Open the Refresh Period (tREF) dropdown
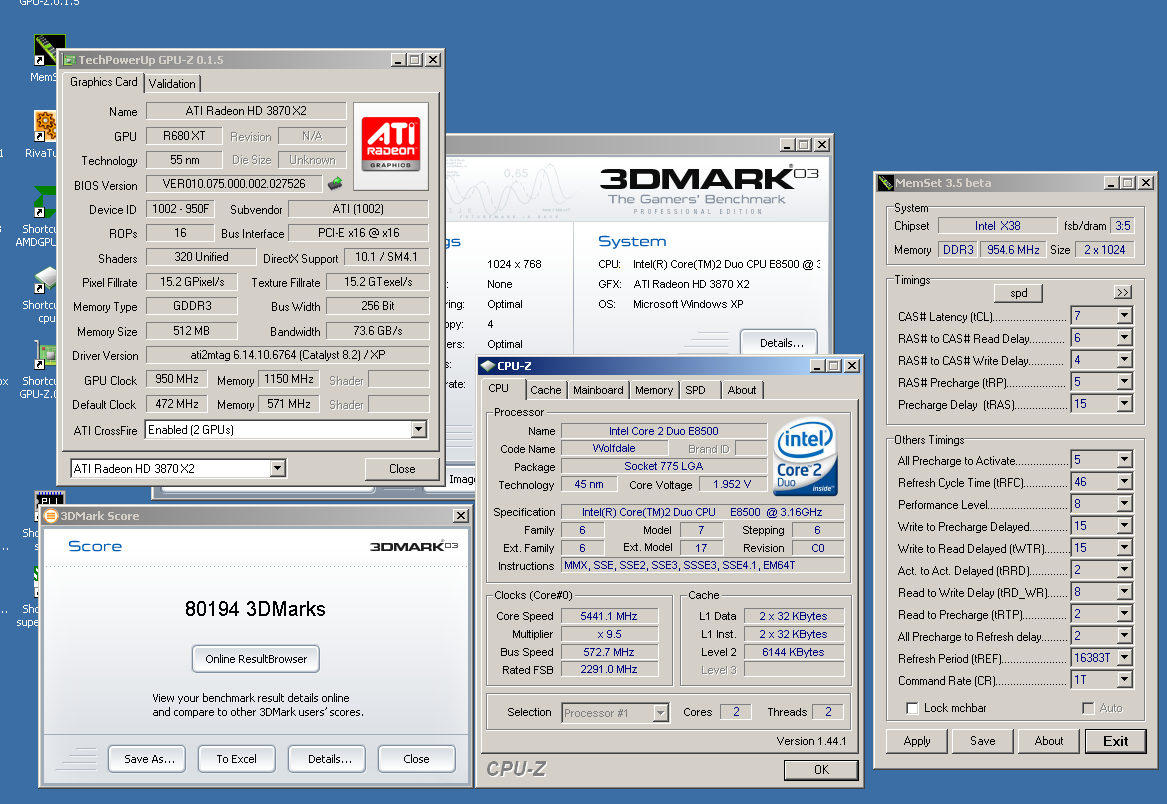 pyautogui.click(x=1124, y=658)
